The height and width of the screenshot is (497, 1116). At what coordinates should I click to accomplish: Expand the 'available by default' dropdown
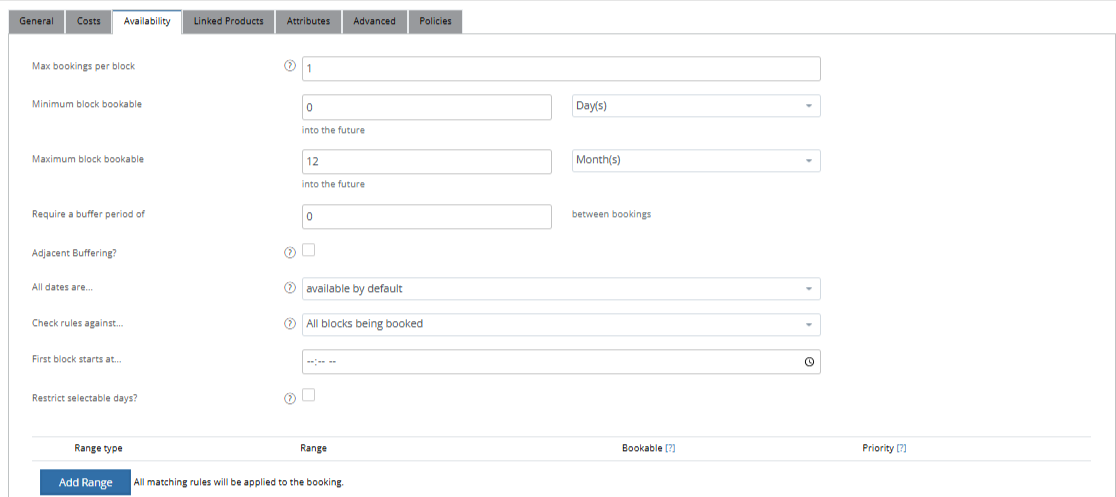click(560, 289)
